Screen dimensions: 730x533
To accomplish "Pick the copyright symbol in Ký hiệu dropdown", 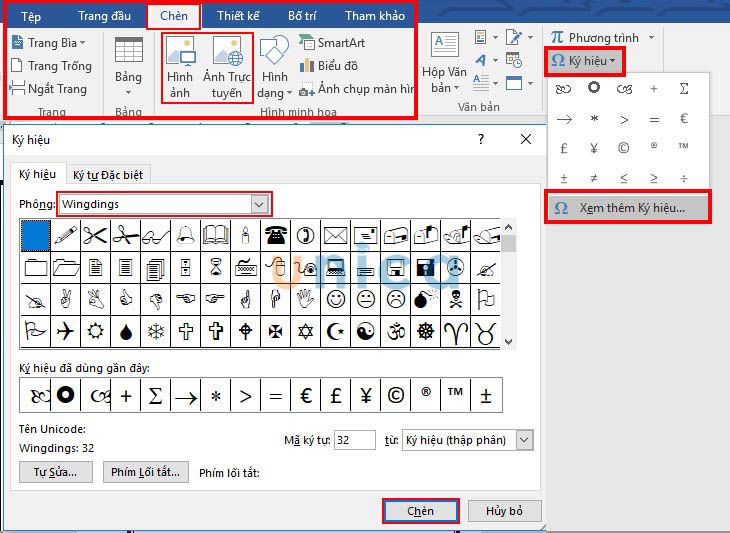I will click(623, 148).
